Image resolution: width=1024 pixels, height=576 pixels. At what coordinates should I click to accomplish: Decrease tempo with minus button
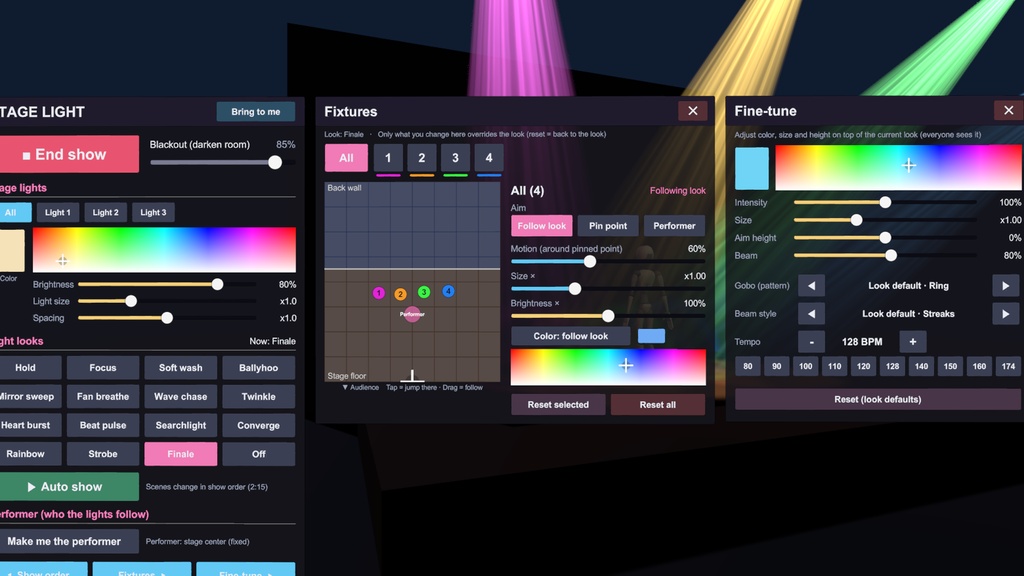coord(811,342)
